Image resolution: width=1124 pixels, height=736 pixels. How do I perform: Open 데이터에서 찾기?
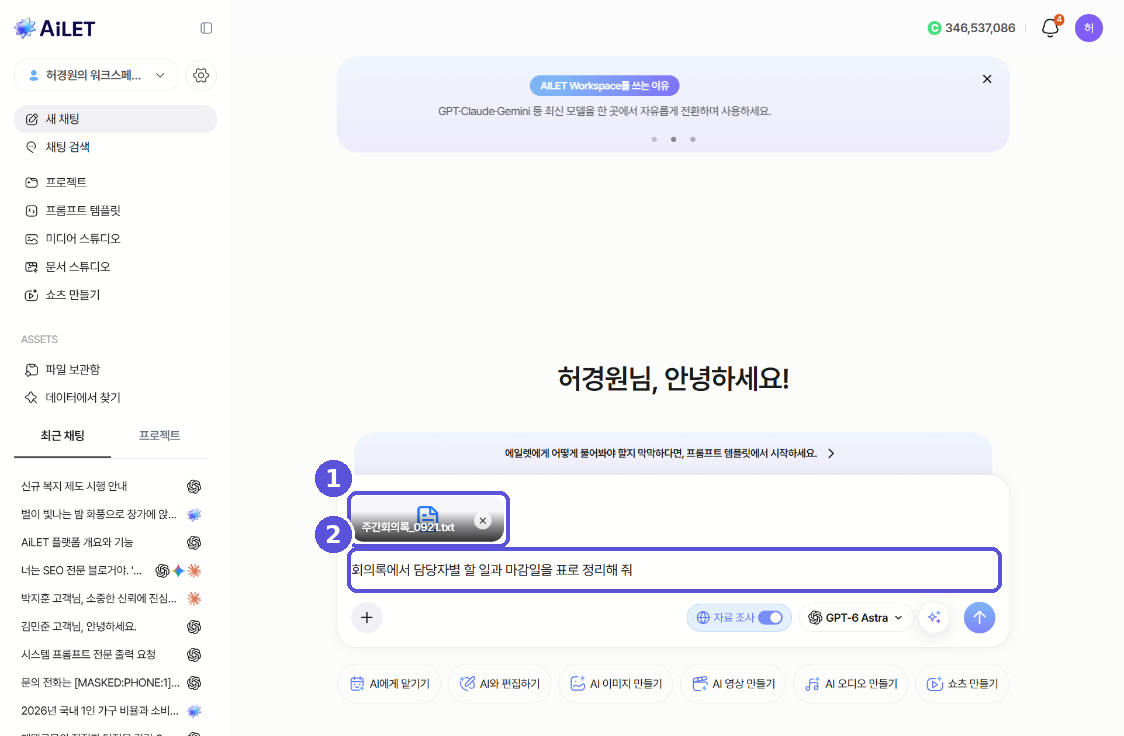115,397
